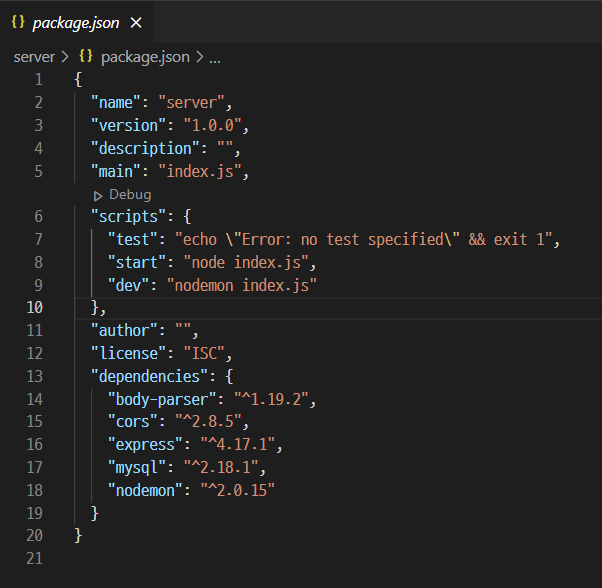Click "nodemon index.js" value
Viewport: 602px width, 588px height.
(x=242, y=285)
